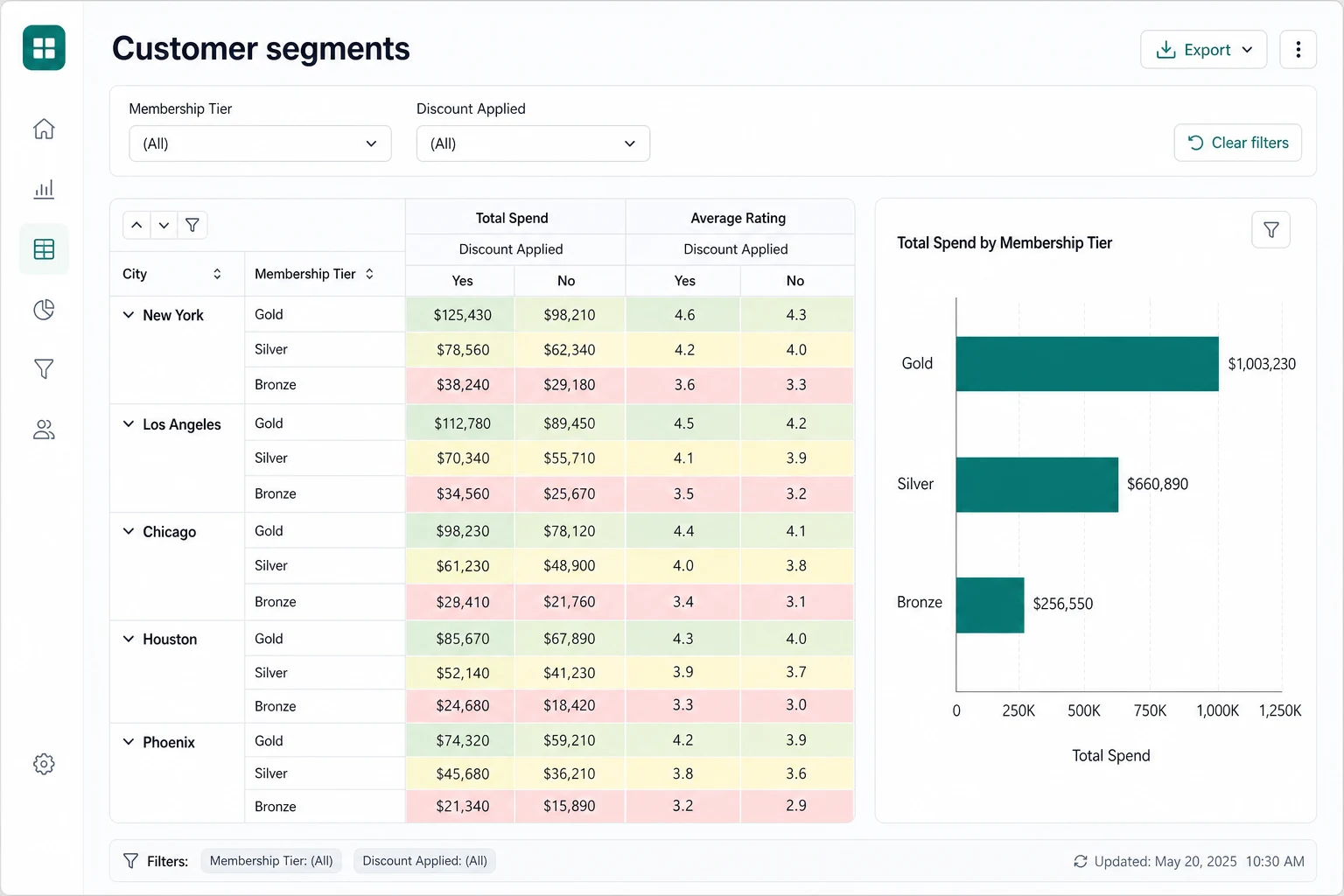
Task: Open the Home page from the sidebar
Action: pos(44,129)
